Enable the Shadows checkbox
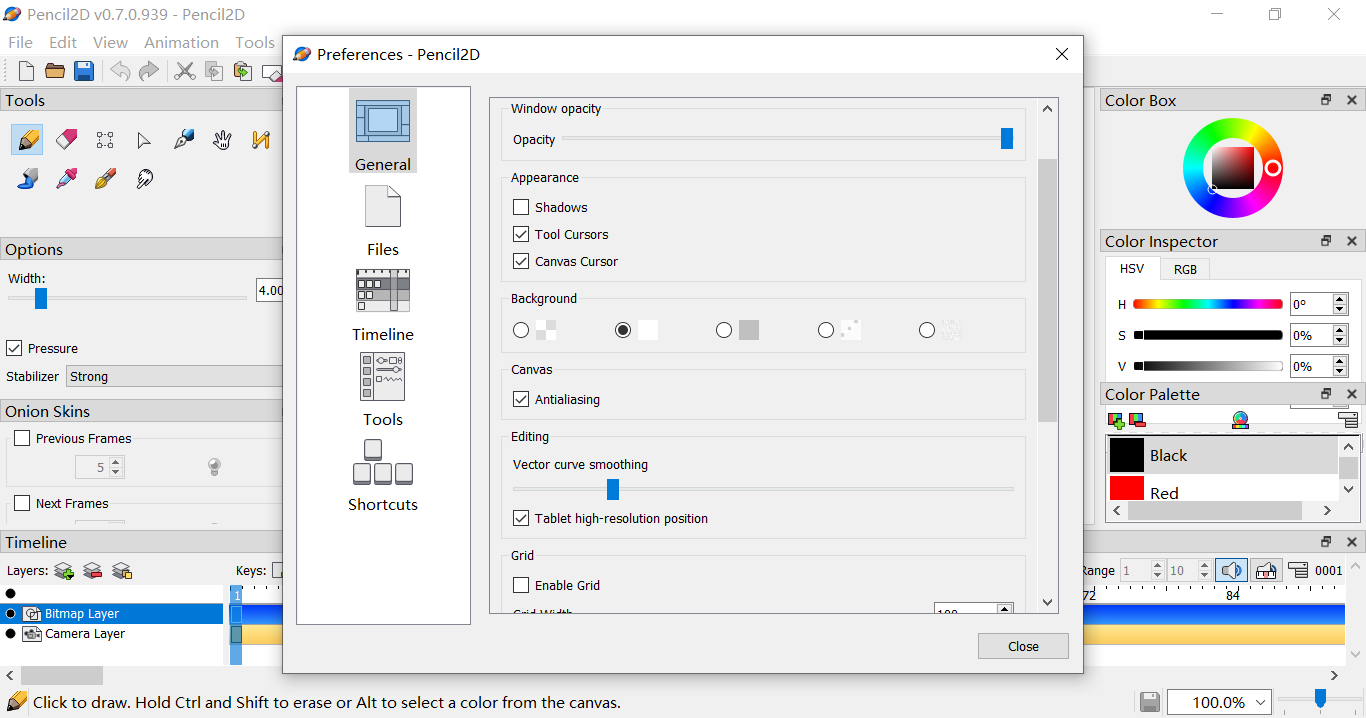1366x718 pixels. pos(521,207)
